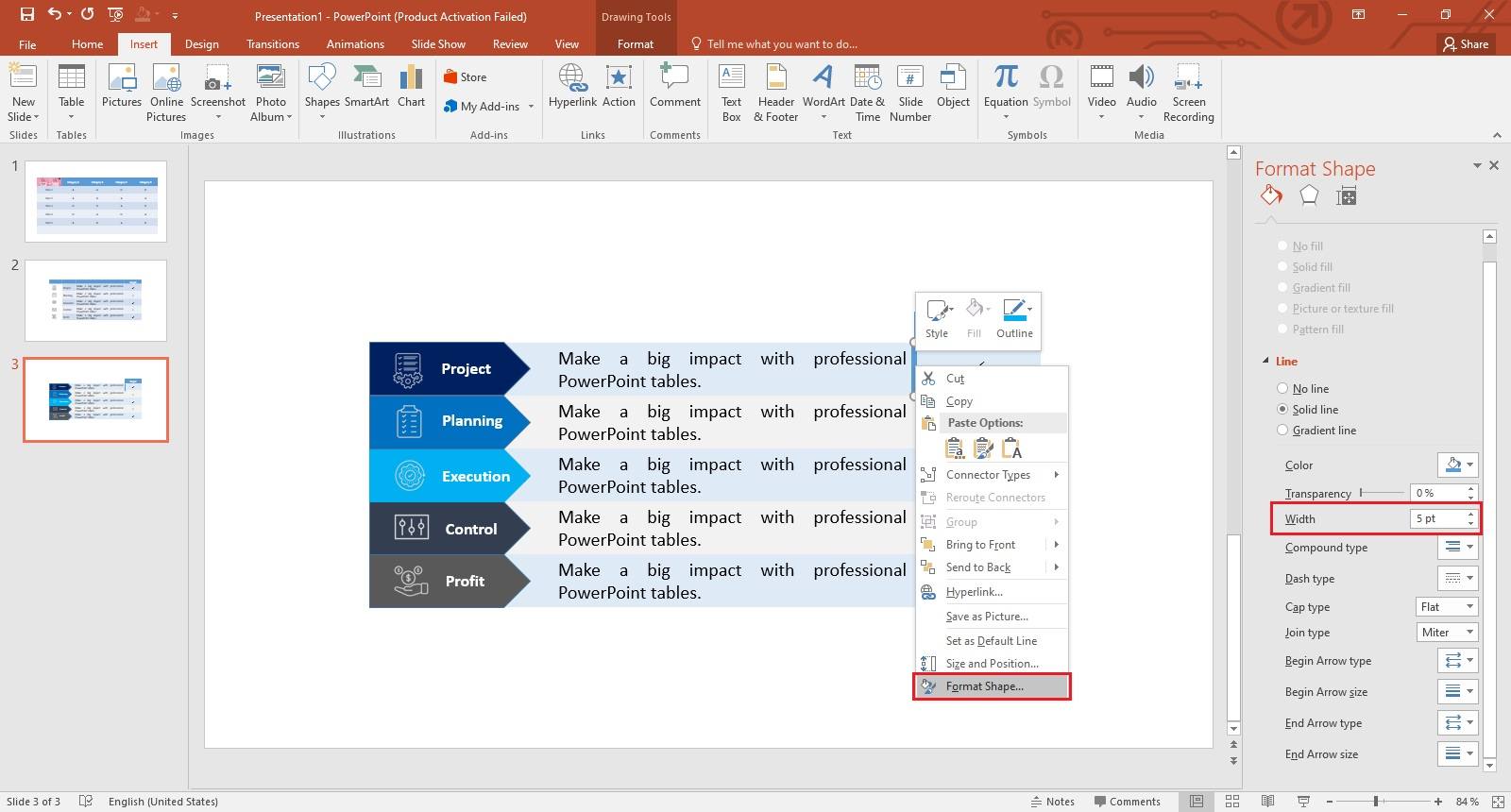Open Outline button in mini toolbar

point(1015,318)
